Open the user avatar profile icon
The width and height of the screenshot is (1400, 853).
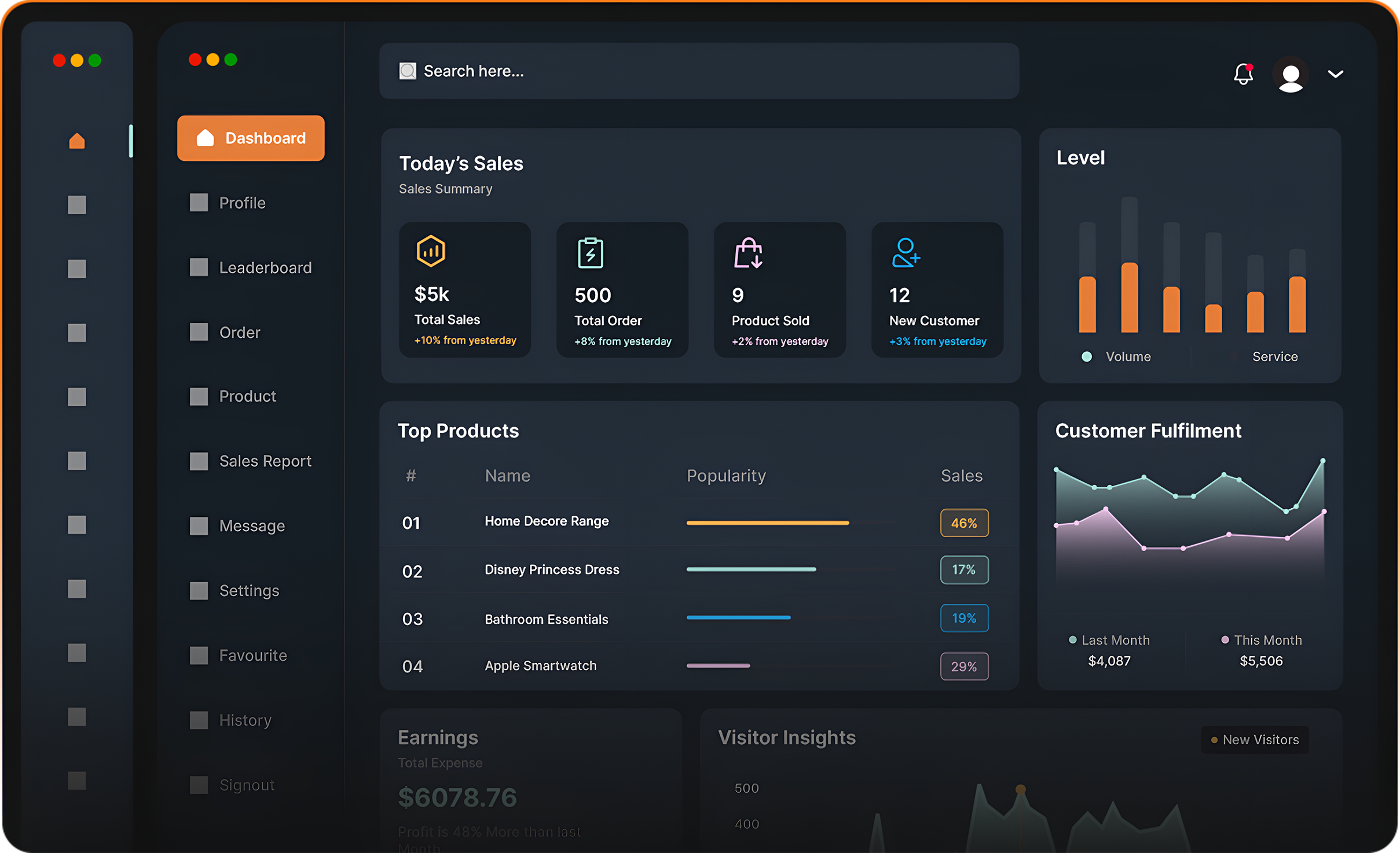point(1290,75)
